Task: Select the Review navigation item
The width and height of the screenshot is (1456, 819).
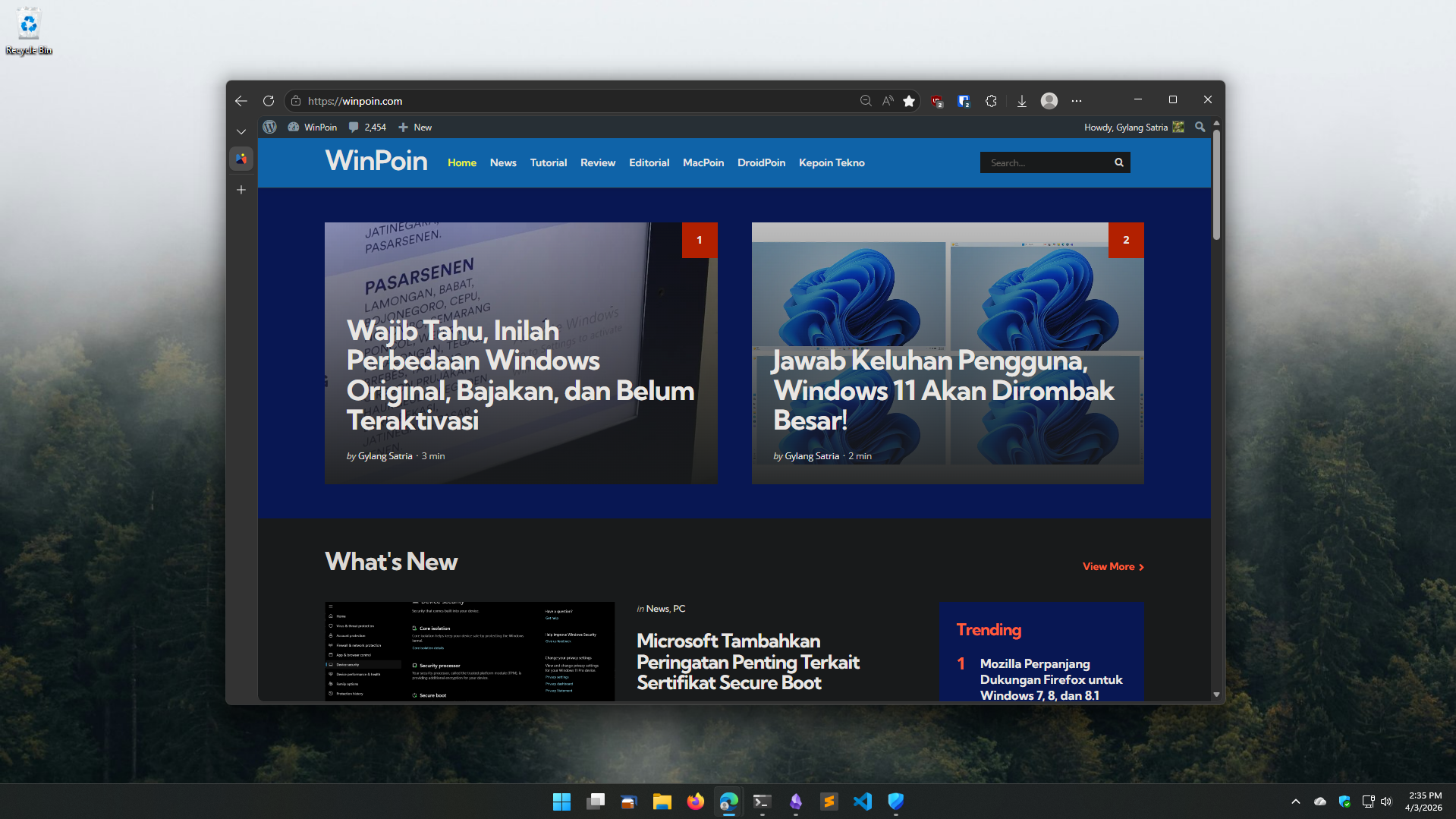Action: (598, 162)
